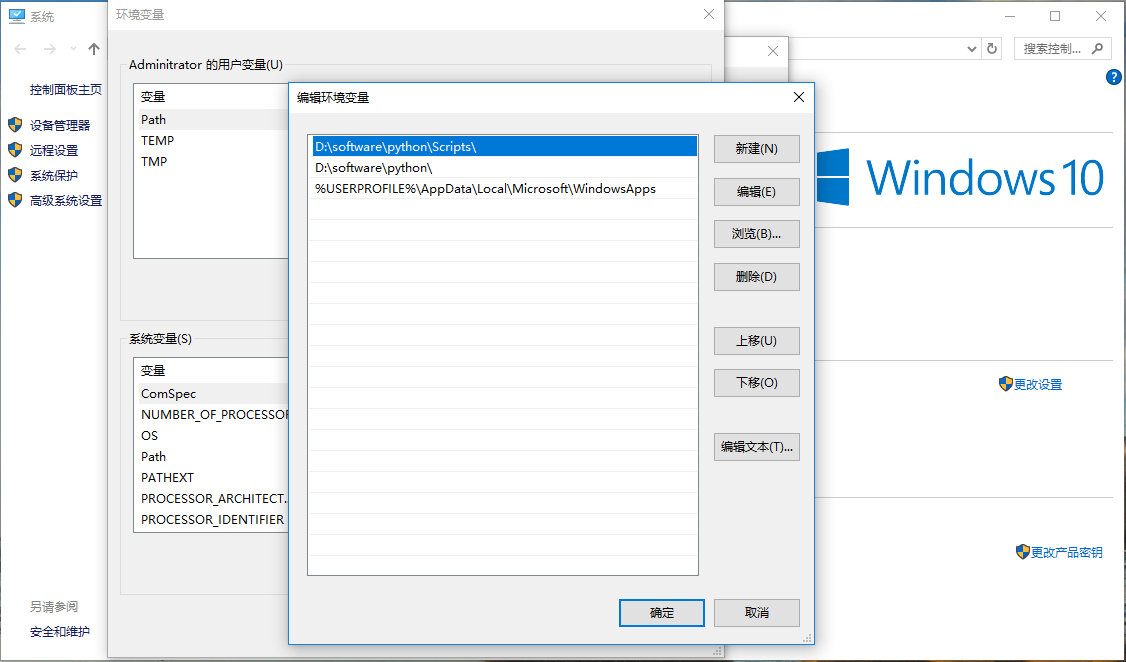Cancel the edit with the 取消 button

(756, 612)
